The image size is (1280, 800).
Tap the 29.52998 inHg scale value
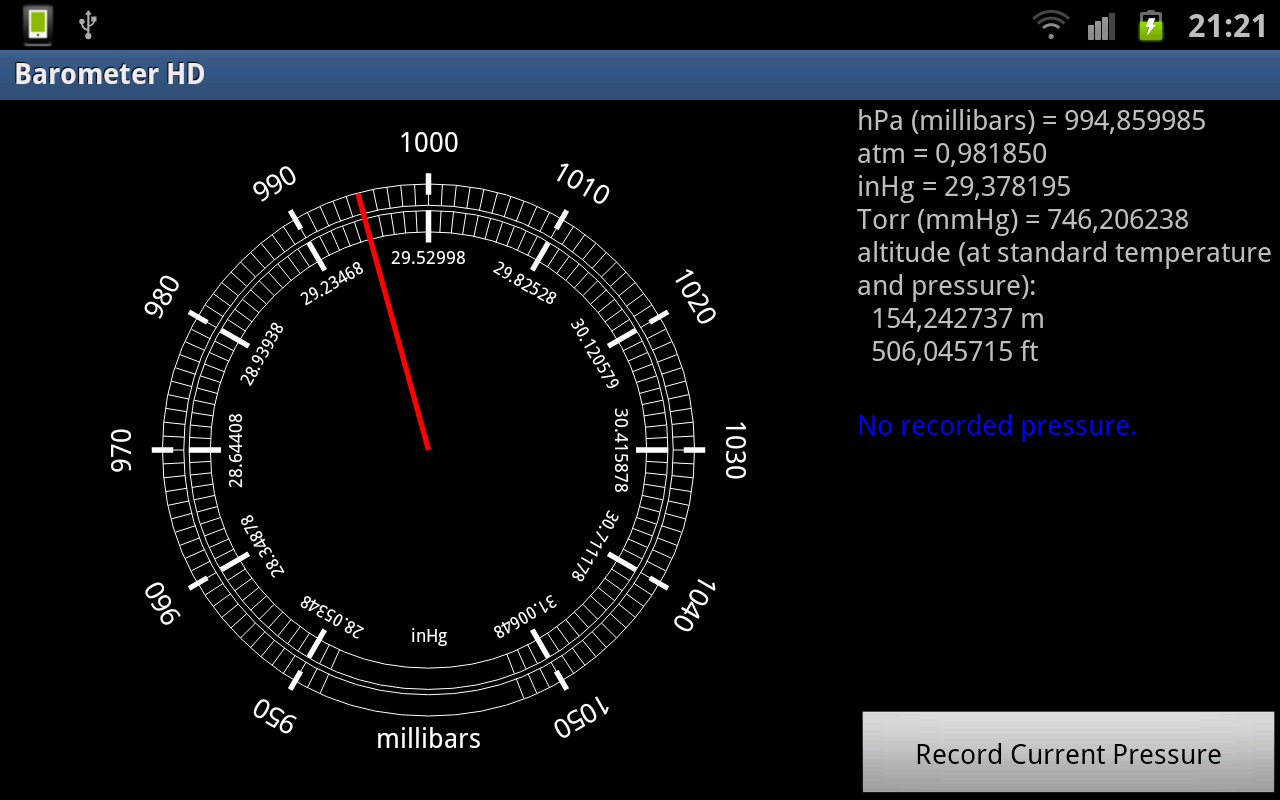[428, 258]
